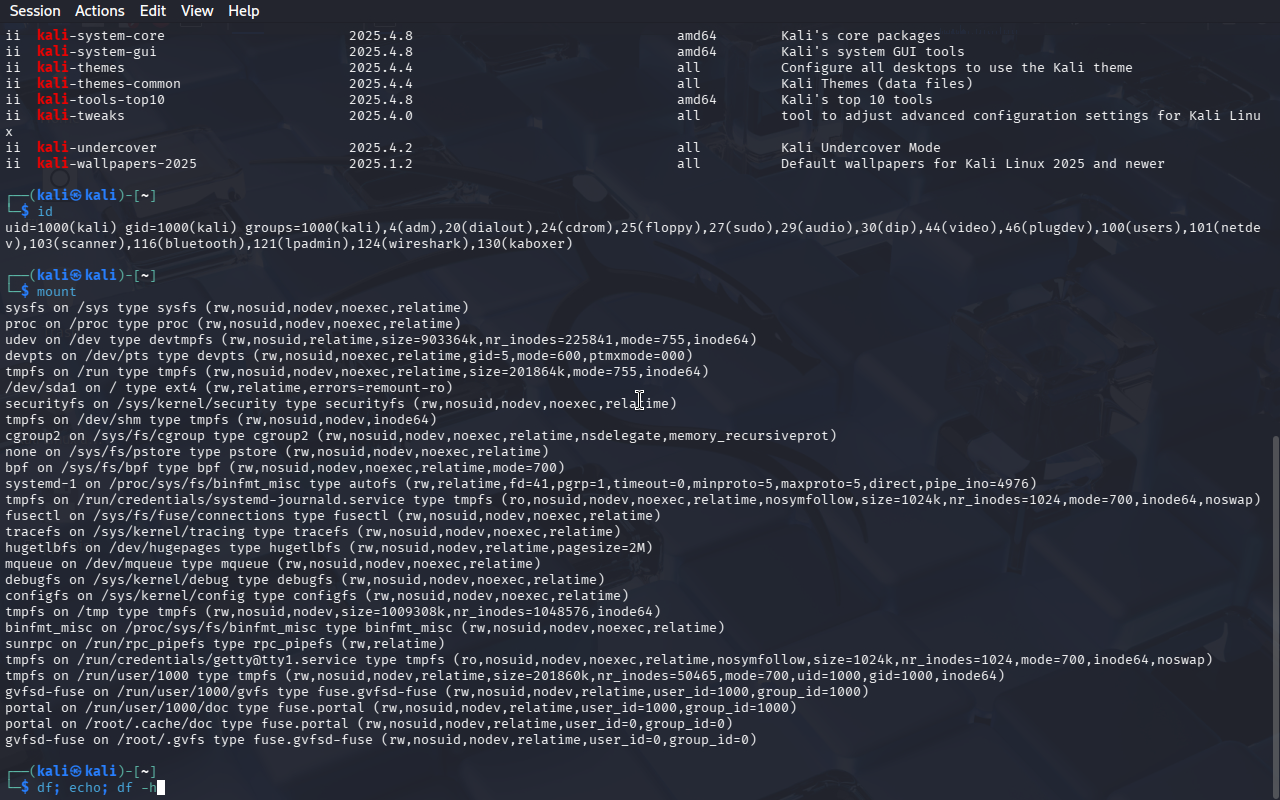Image resolution: width=1280 pixels, height=800 pixels.
Task: Open the Session menu
Action: coord(35,11)
